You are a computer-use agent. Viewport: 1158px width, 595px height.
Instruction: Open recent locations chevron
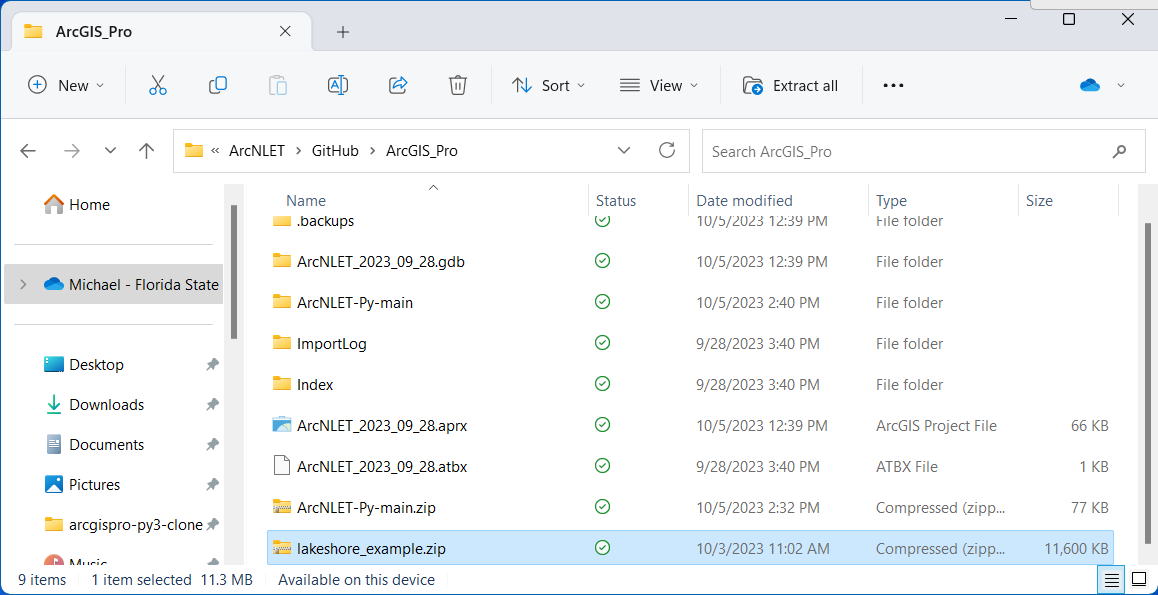tap(111, 151)
